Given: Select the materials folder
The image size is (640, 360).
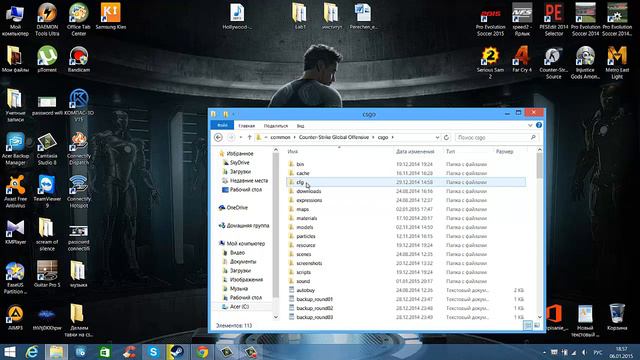Looking at the screenshot, I should pos(307,218).
